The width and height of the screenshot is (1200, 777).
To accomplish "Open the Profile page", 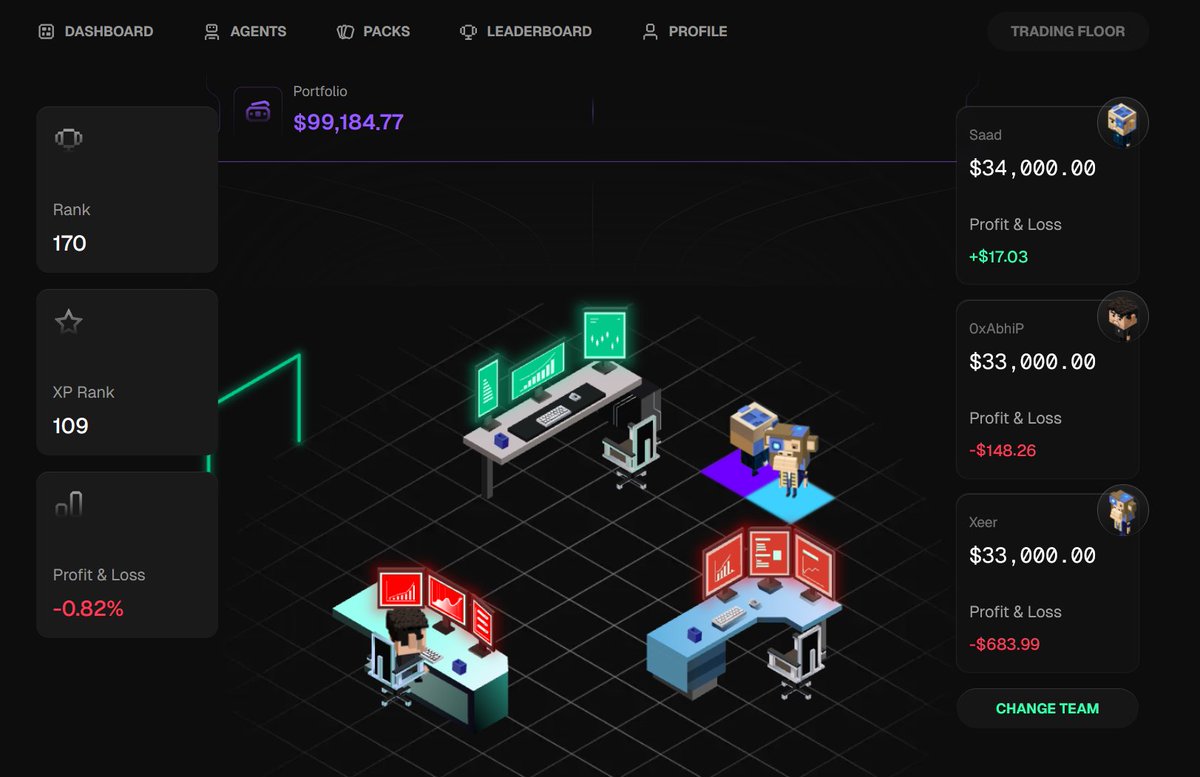I will [684, 31].
